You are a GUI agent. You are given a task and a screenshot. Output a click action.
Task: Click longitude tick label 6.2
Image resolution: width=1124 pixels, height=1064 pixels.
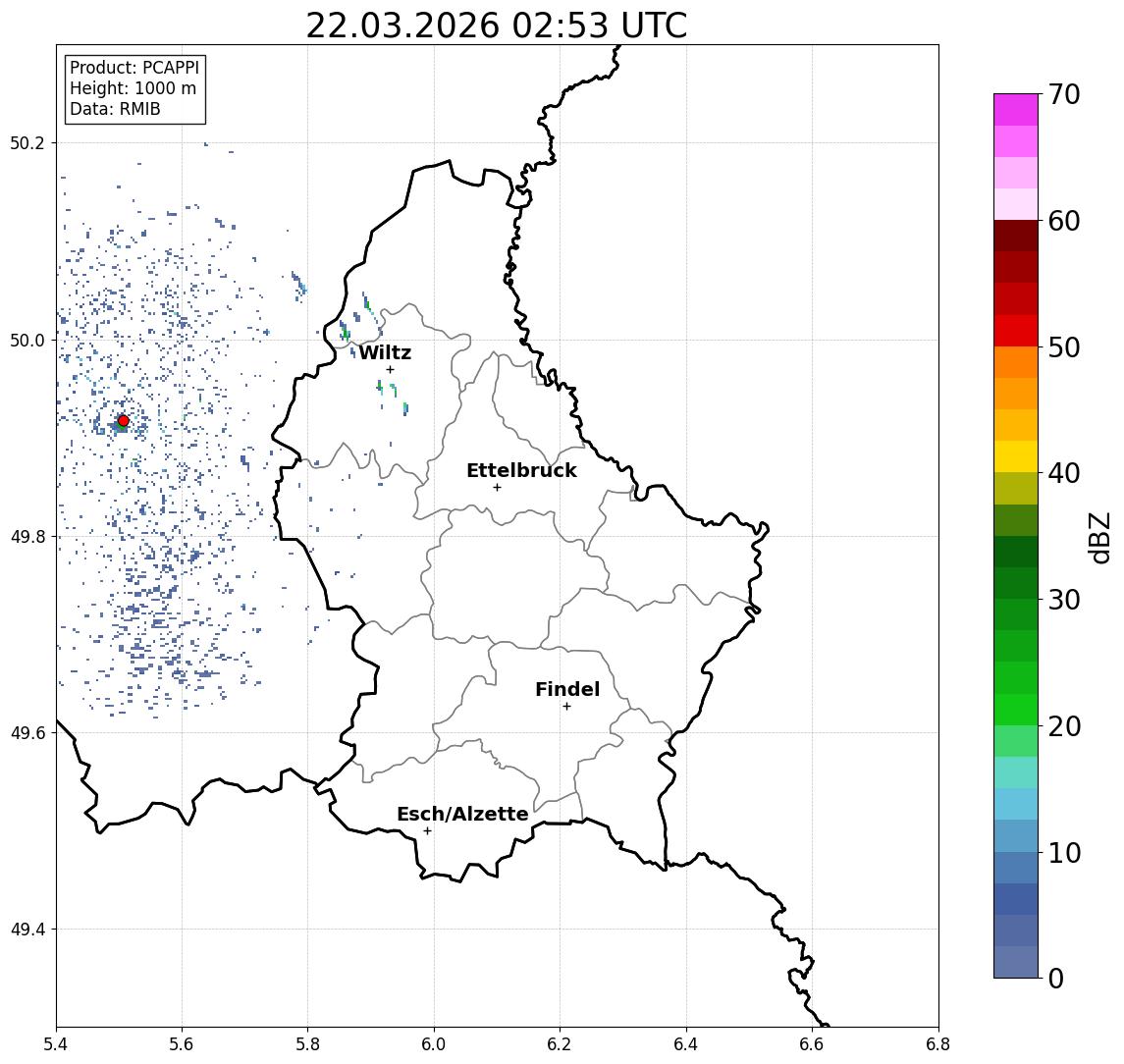pos(560,1044)
